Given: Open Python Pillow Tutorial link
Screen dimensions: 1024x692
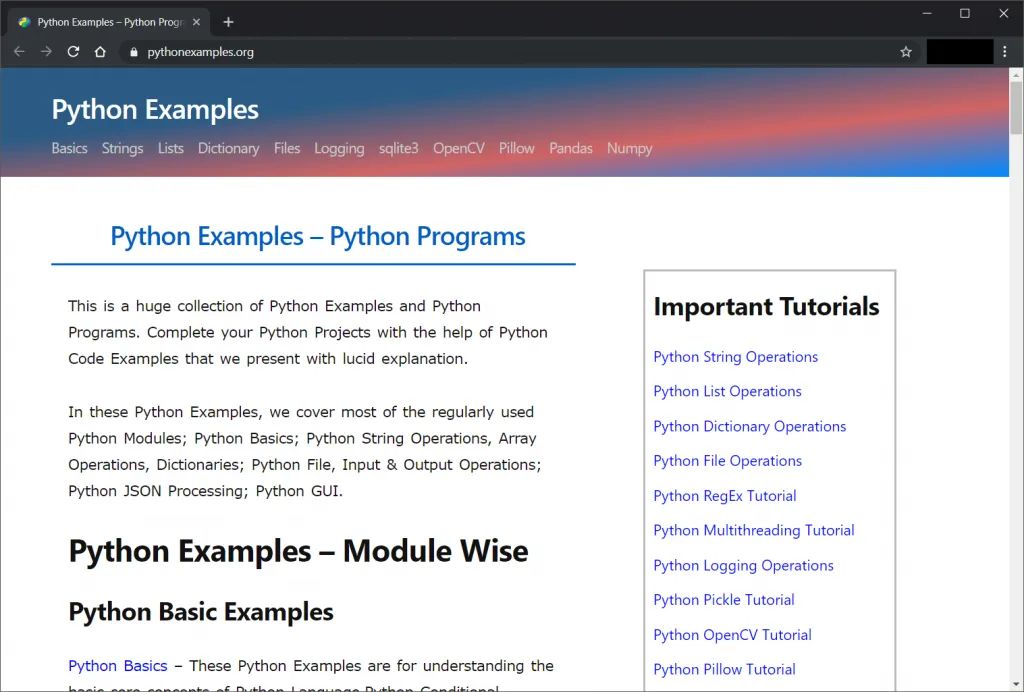Looking at the screenshot, I should (x=724, y=670).
